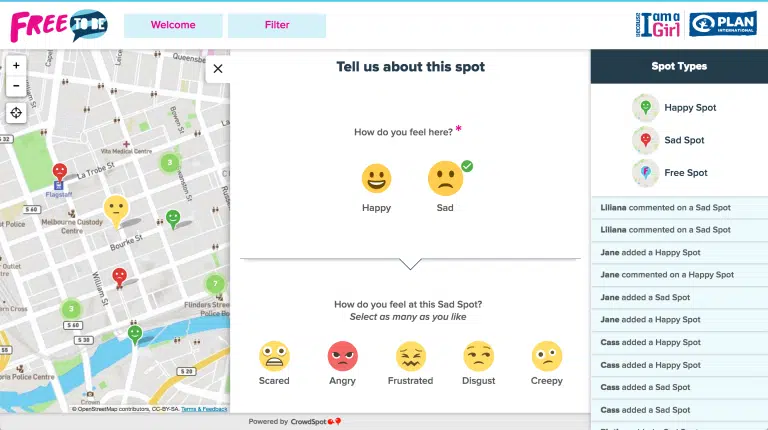The image size is (768, 430).
Task: Click the green happy pin near Bourke St
Action: pyautogui.click(x=173, y=218)
